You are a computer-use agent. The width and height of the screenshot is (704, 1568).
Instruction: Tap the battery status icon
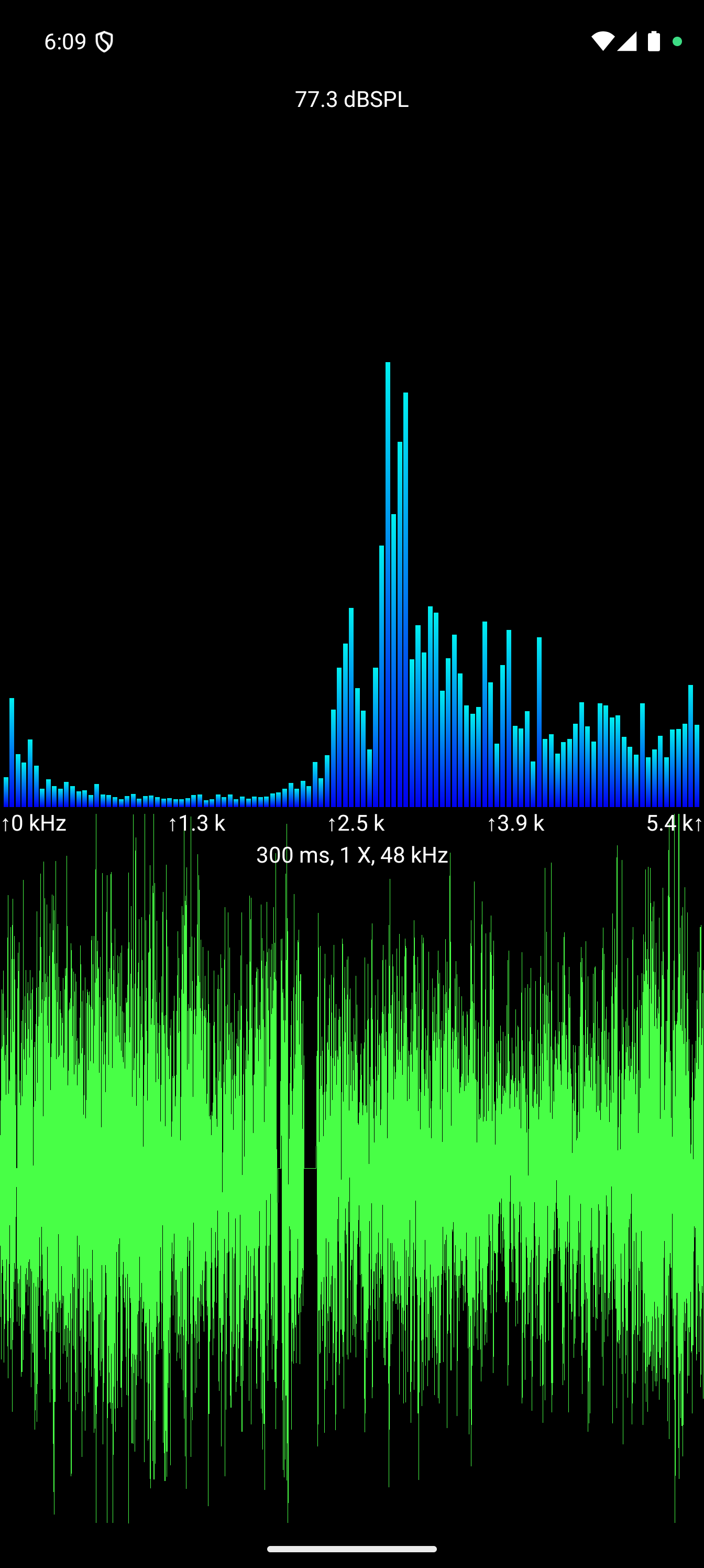pyautogui.click(x=654, y=41)
